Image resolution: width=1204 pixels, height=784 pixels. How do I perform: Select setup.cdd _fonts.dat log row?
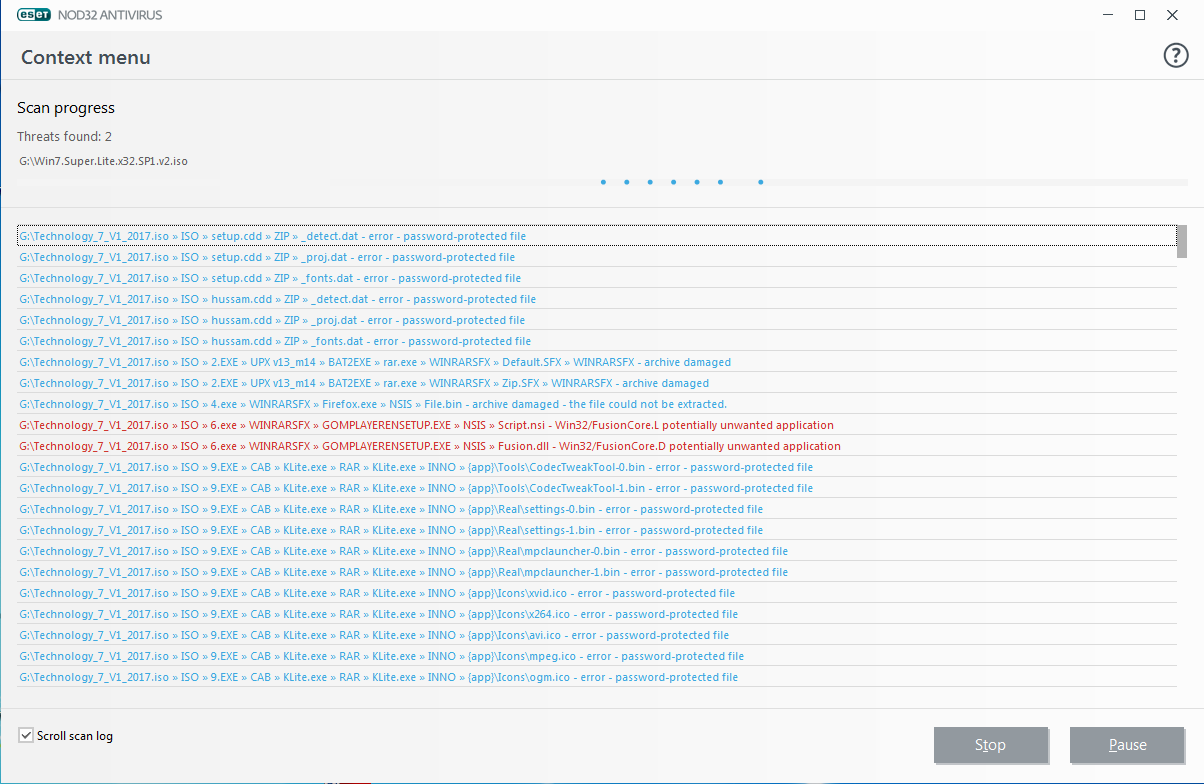pos(596,278)
